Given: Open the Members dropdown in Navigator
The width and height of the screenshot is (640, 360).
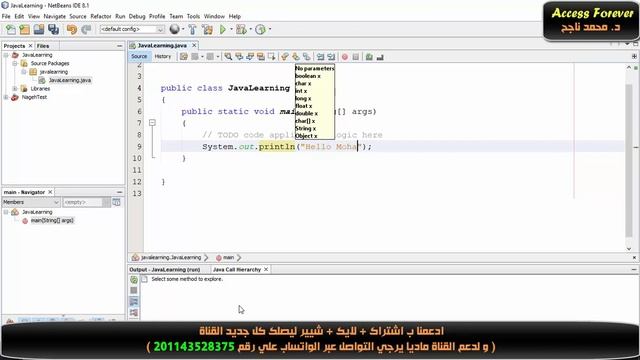Looking at the screenshot, I should pos(31,202).
